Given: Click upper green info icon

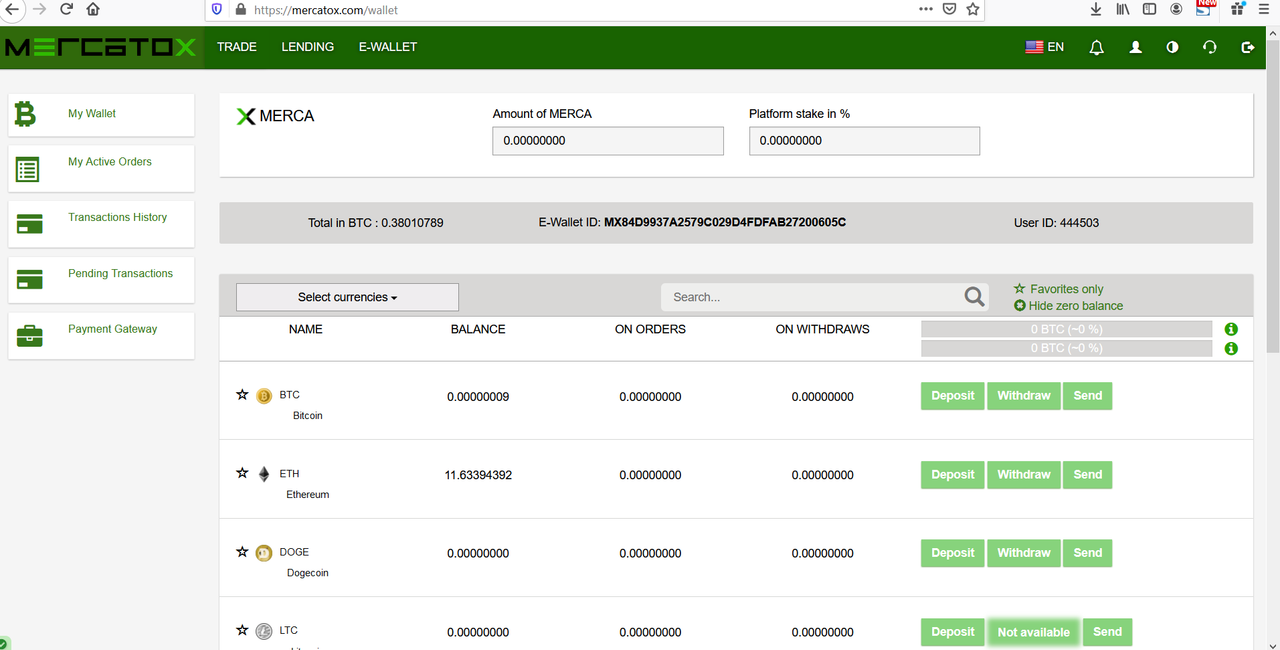Looking at the screenshot, I should [1231, 329].
